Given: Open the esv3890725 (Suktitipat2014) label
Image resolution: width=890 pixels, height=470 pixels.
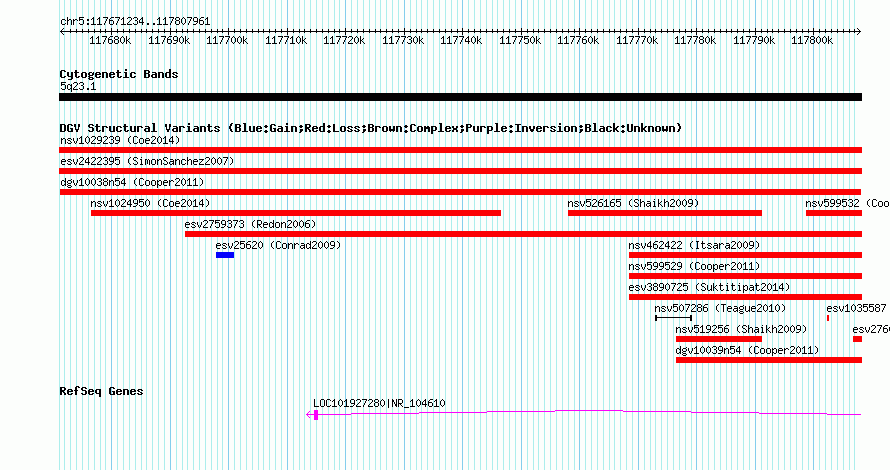Looking at the screenshot, I should coord(710,287).
